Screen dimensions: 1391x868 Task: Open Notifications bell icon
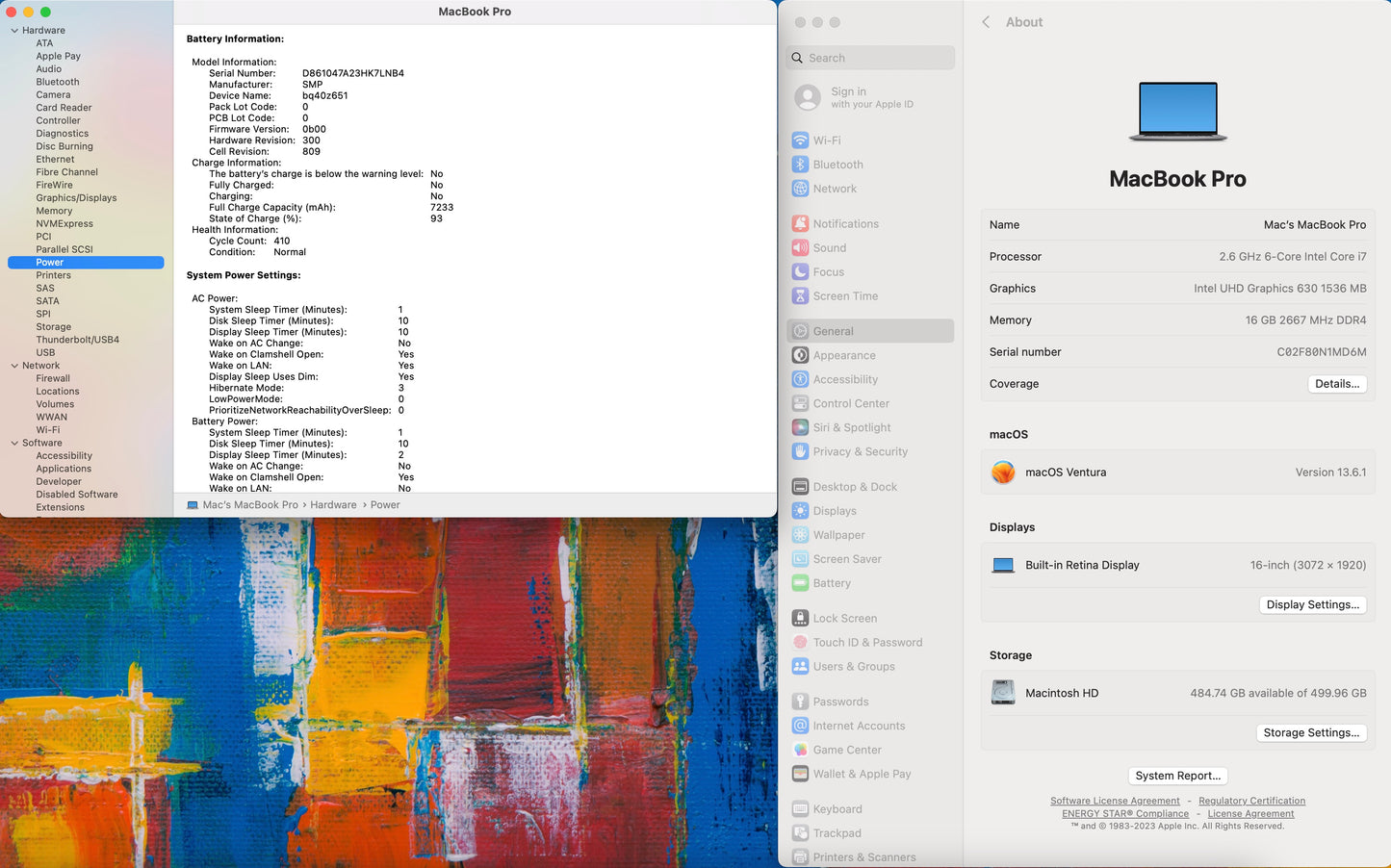click(800, 223)
